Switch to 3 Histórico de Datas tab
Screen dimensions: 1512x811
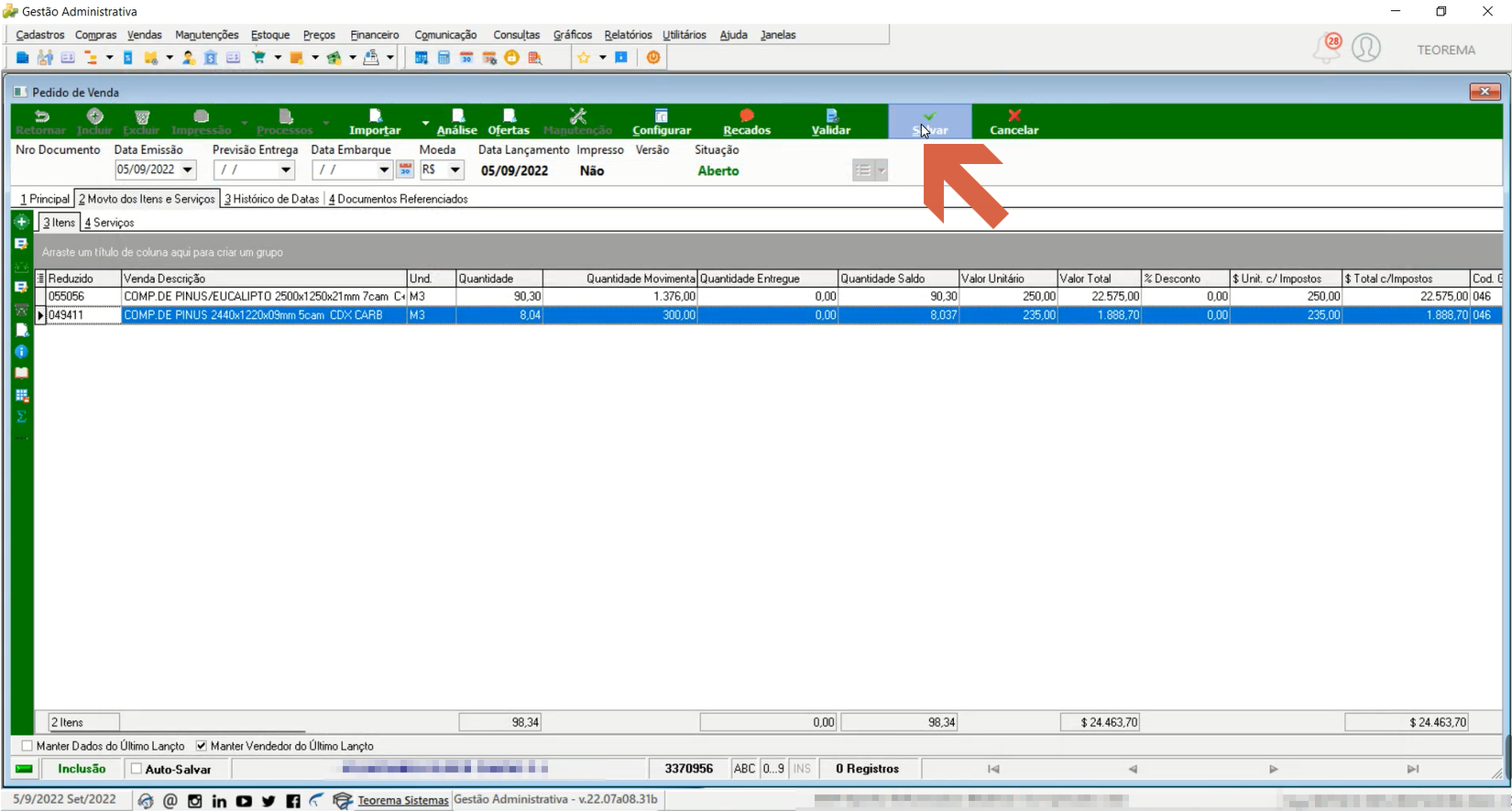point(272,199)
